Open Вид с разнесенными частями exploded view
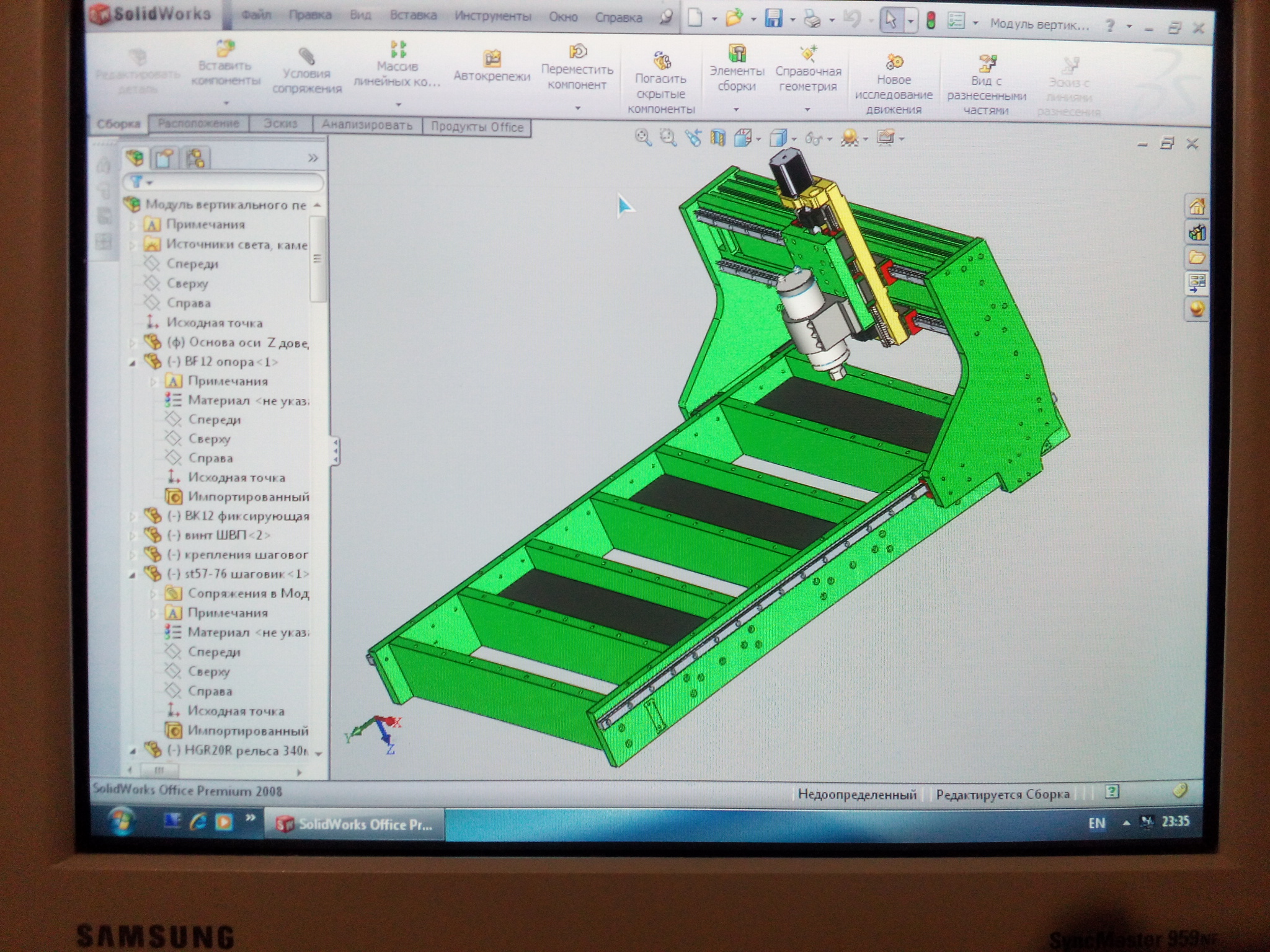This screenshot has height=952, width=1270. tap(987, 63)
